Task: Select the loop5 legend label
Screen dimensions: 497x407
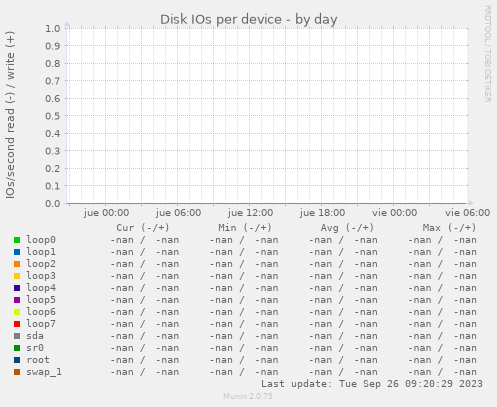Action: point(41,300)
